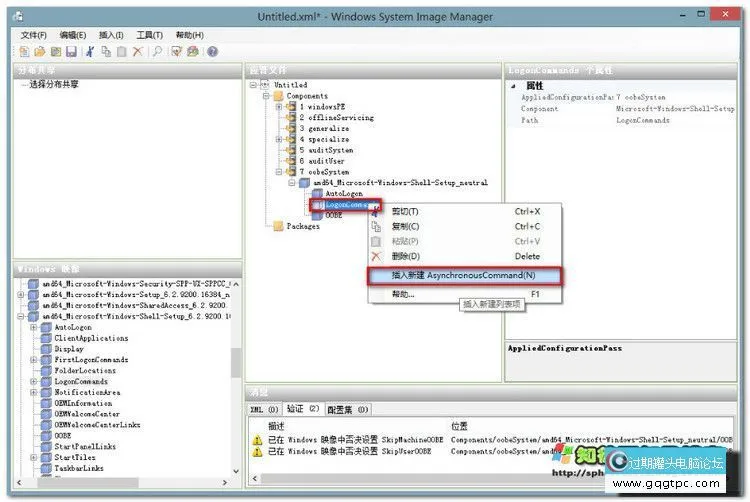Screen dimensions: 750x502
Task: Open the 工具(T) menu
Action: click(x=150, y=35)
